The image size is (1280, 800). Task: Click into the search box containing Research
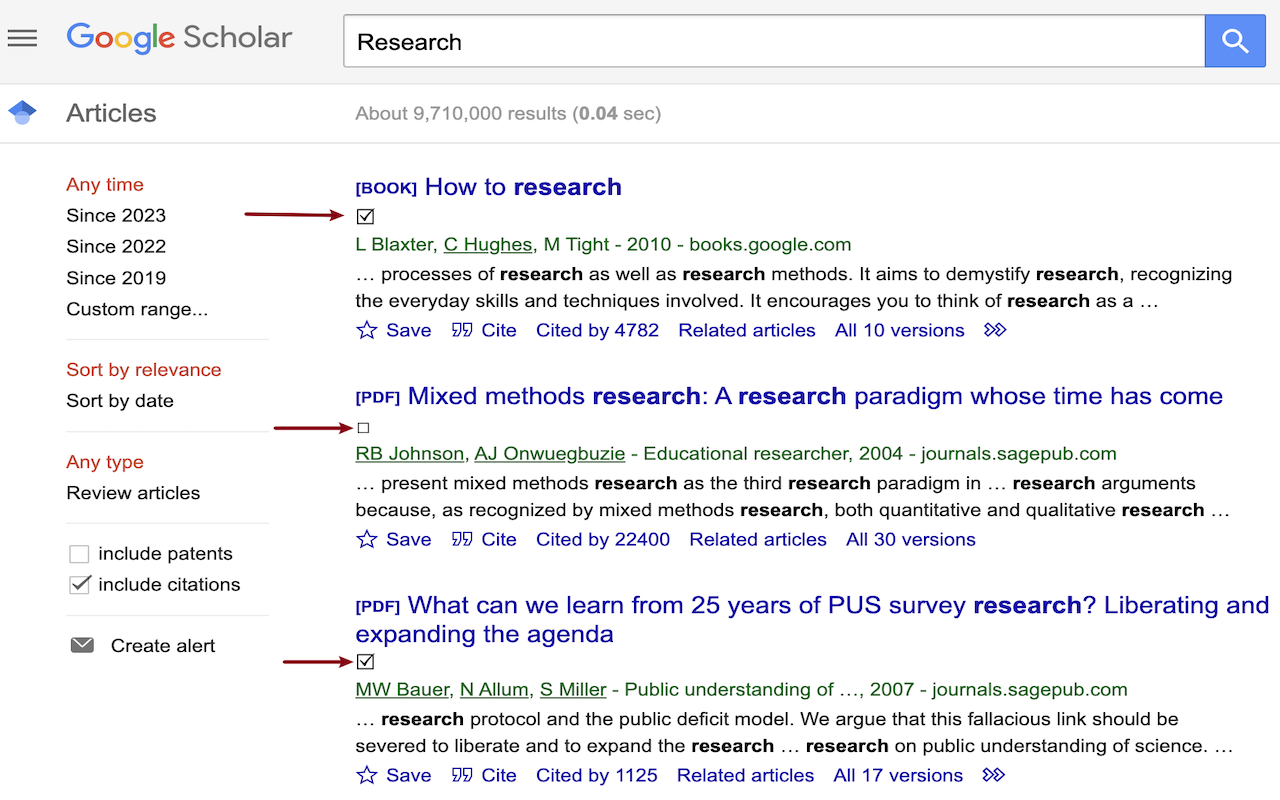tap(774, 41)
